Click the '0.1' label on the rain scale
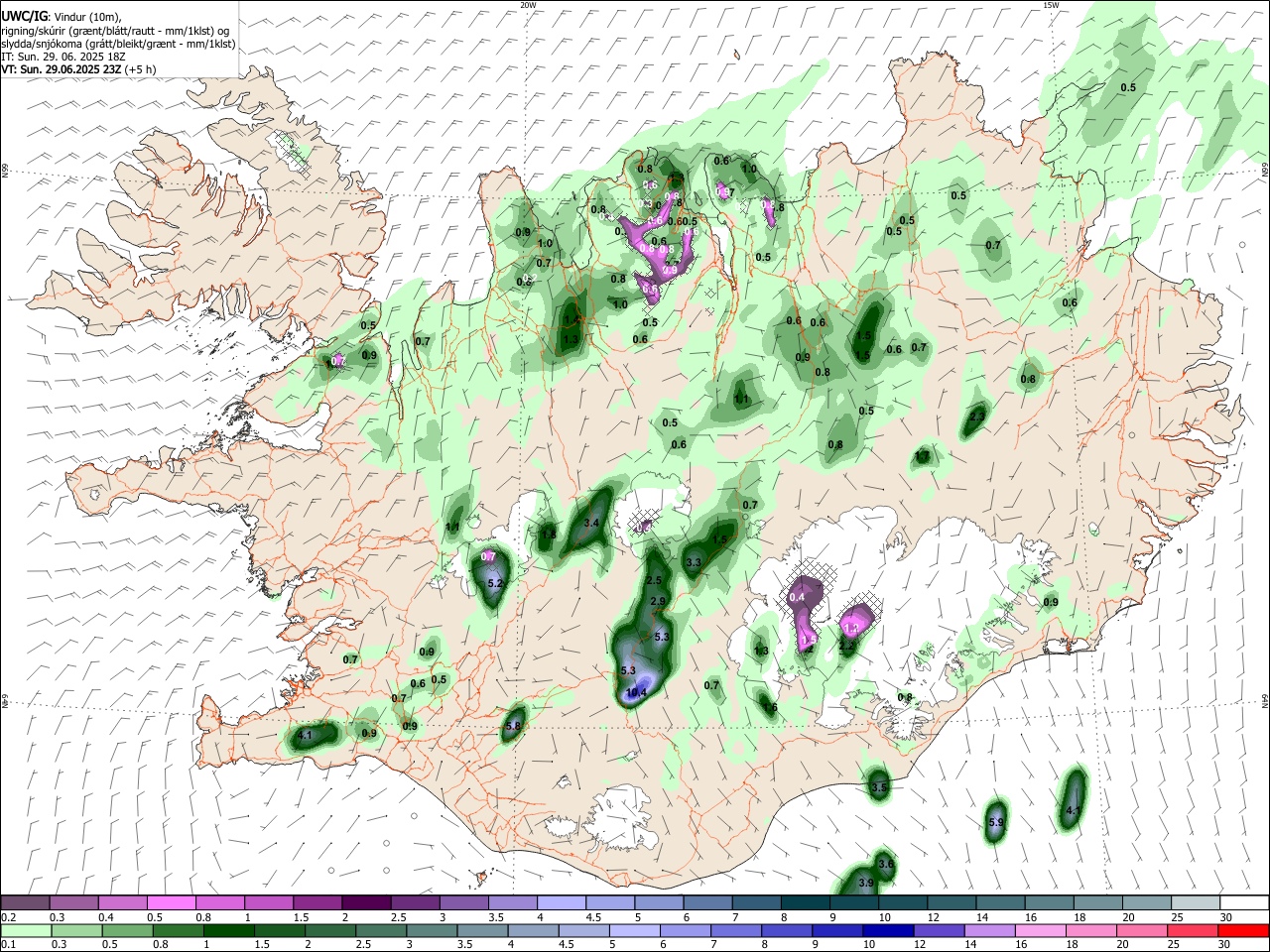The height and width of the screenshot is (952, 1270). 8,945
